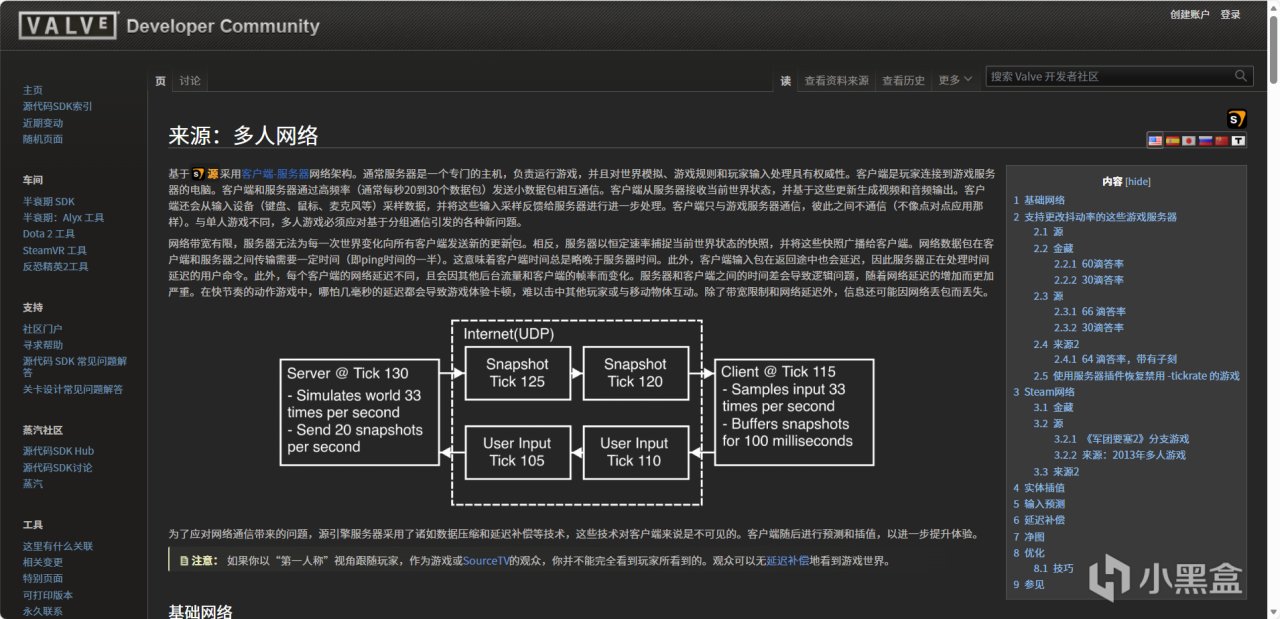Viewport: 1280px width, 619px height.
Task: Open the 查看资料来源 tab
Action: click(837, 80)
